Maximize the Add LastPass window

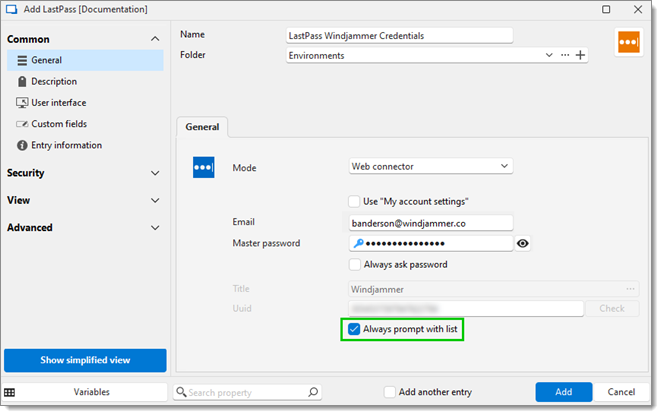point(606,9)
